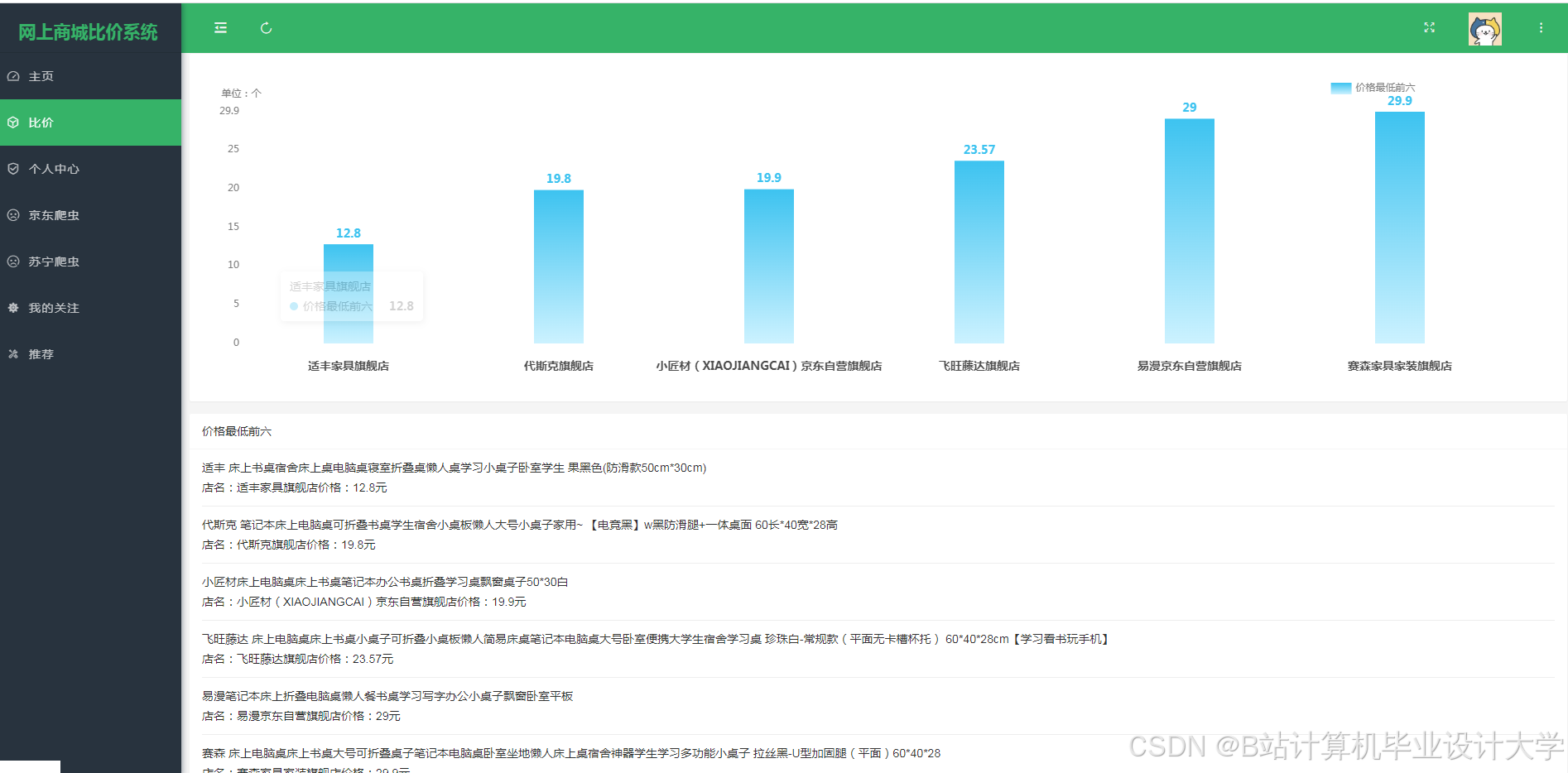Viewport: 1568px width, 773px height.
Task: Click the 代斯克旗舰店价格：19.8元 line
Action: click(288, 545)
